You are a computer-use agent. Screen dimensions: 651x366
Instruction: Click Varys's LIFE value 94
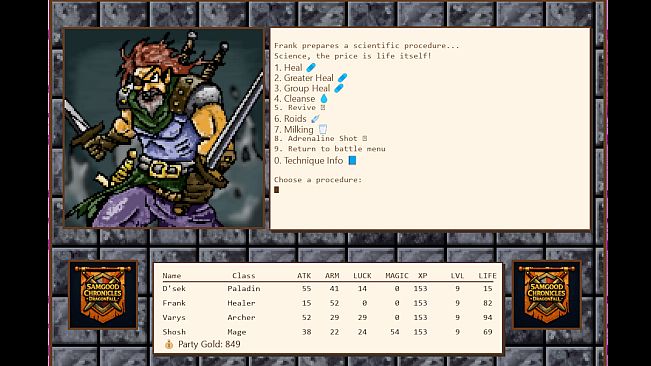pos(488,317)
